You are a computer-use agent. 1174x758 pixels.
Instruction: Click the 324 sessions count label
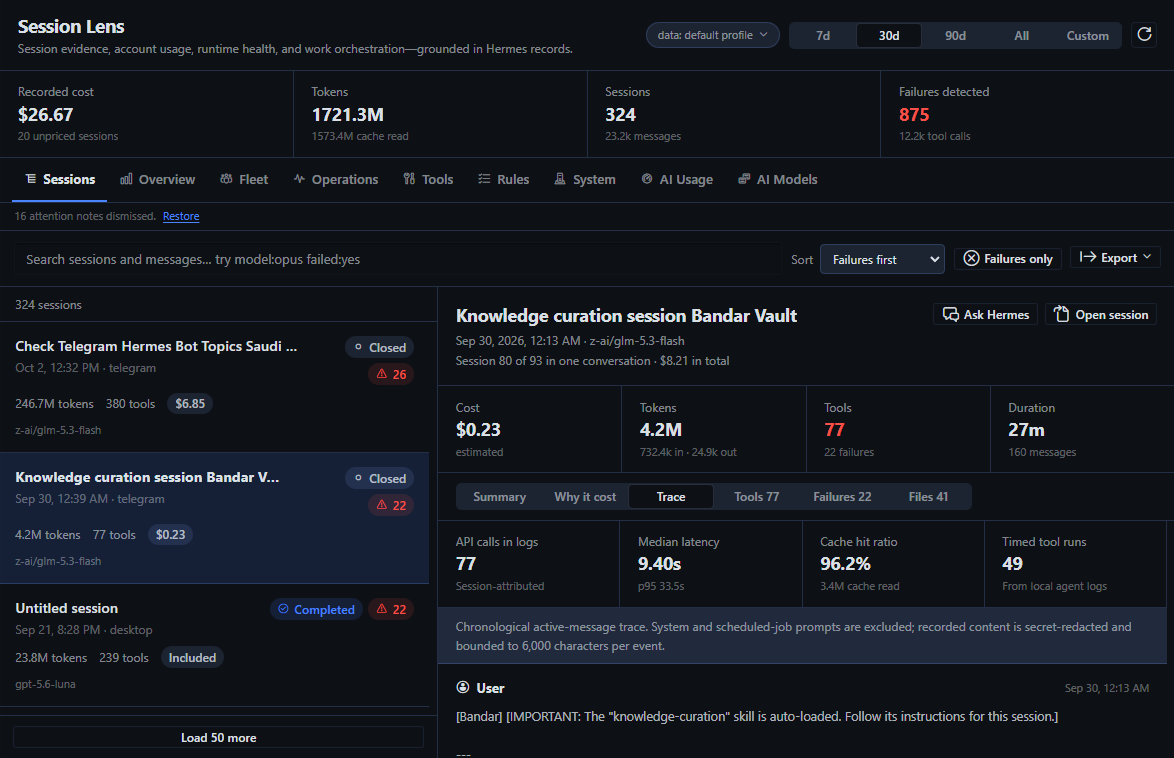tap(49, 305)
